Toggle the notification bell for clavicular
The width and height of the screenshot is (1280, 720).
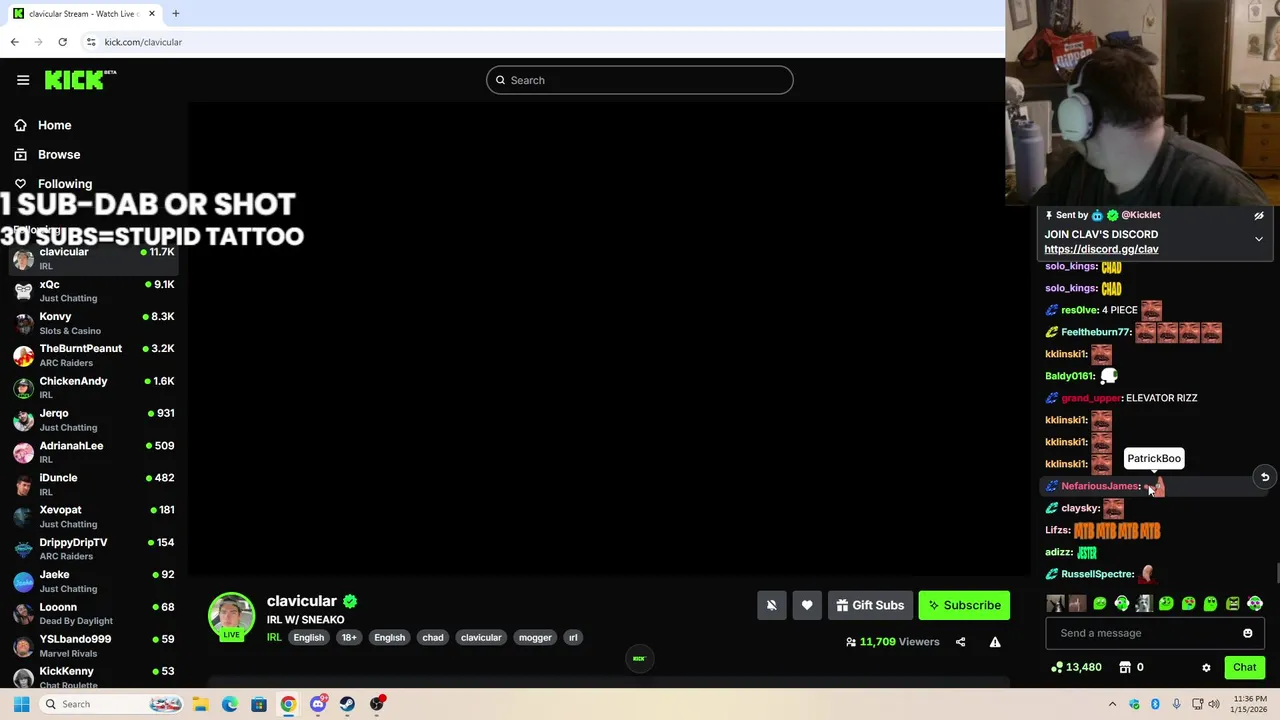click(771, 605)
